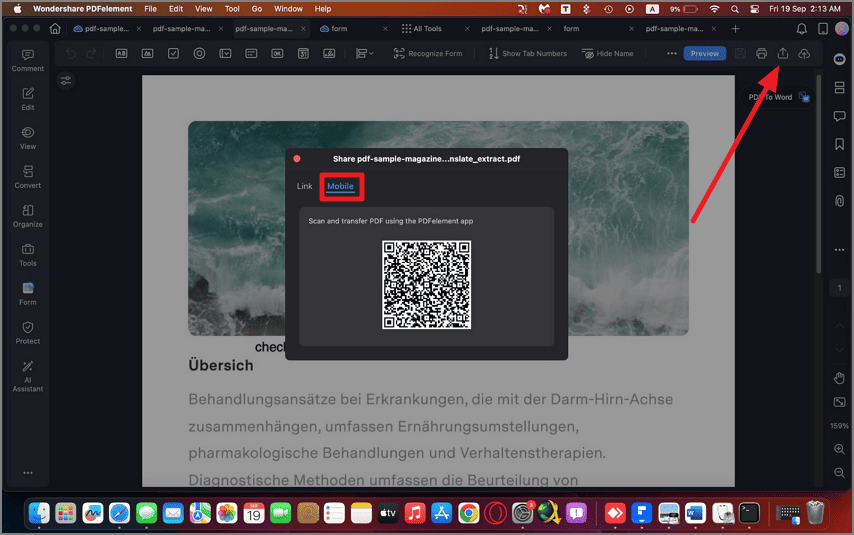Add a date field form element
The width and height of the screenshot is (854, 535).
pyautogui.click(x=303, y=53)
